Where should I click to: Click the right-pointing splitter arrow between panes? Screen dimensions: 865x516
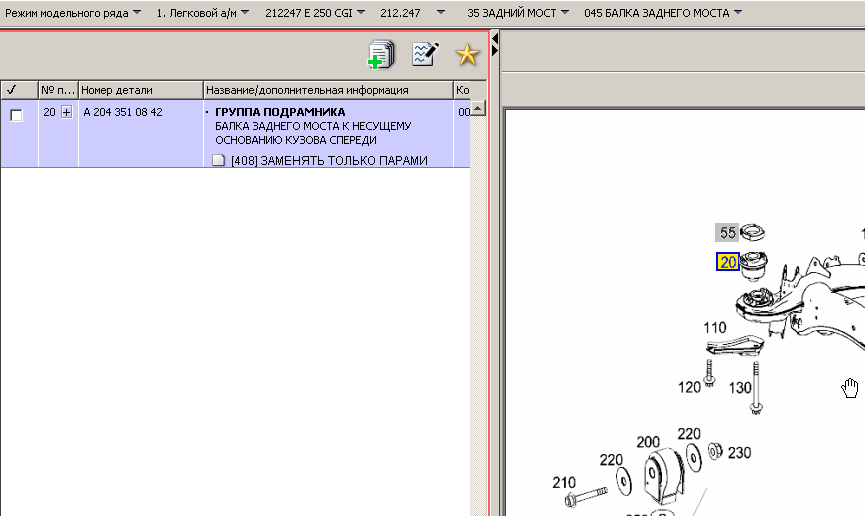495,49
